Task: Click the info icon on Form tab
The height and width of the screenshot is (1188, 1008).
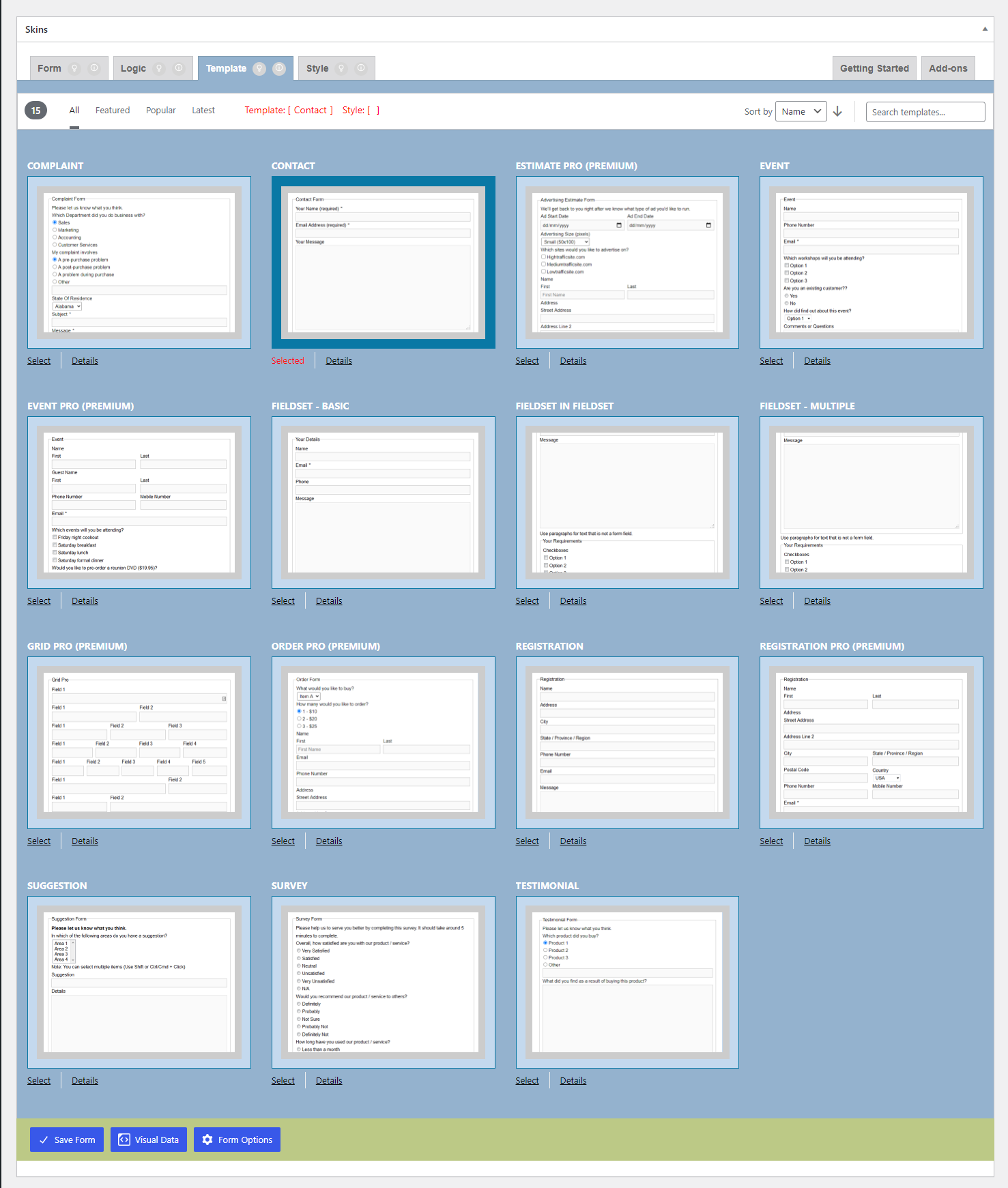Action: [x=94, y=68]
